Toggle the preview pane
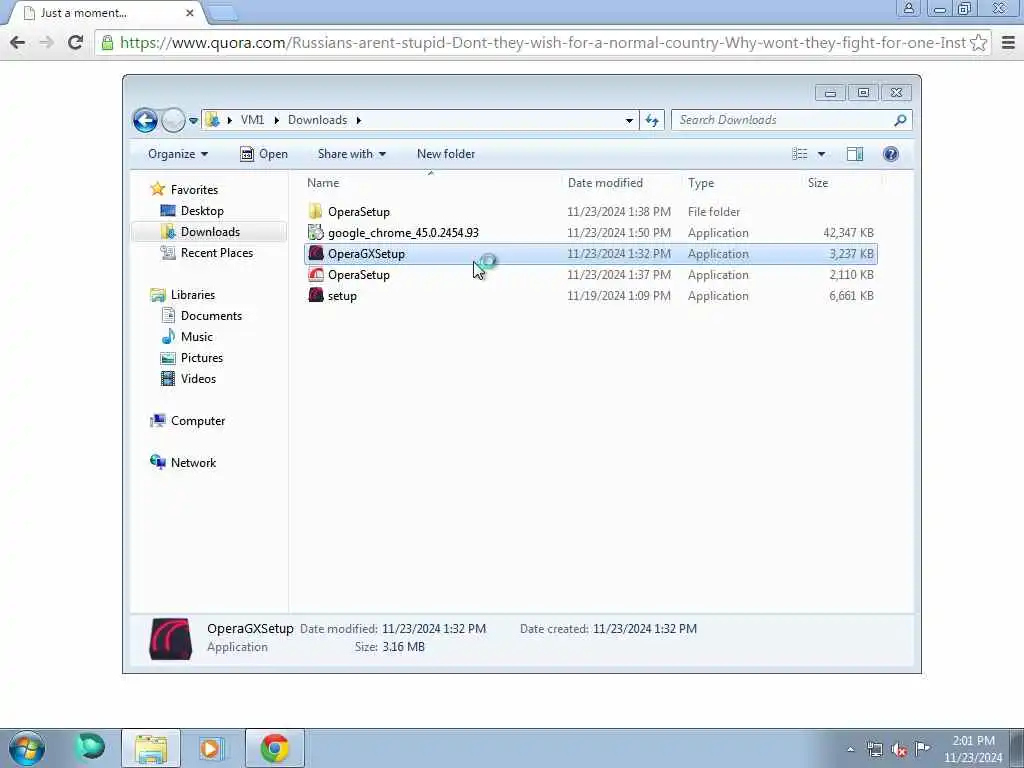Screen dimensions: 1024x768 [855, 154]
